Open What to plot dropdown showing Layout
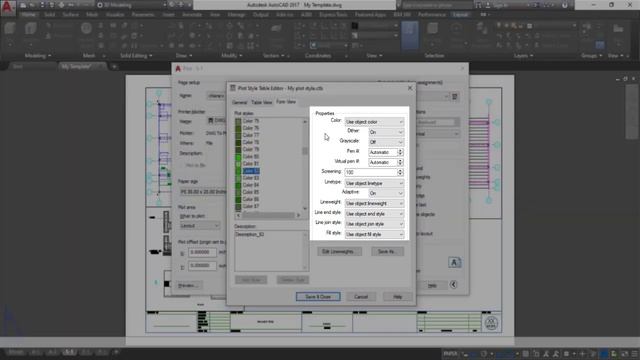Viewport: 640px width, 360px height. pyautogui.click(x=200, y=226)
